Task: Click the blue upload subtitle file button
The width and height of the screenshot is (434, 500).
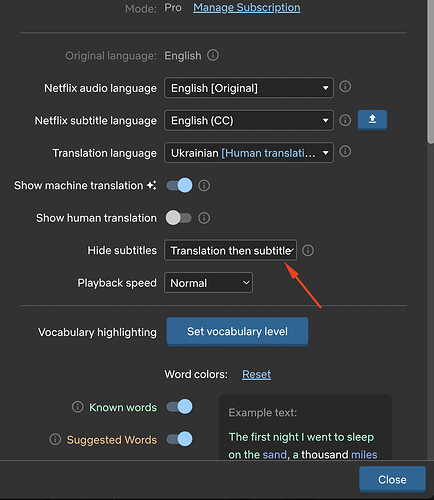Action: click(372, 119)
